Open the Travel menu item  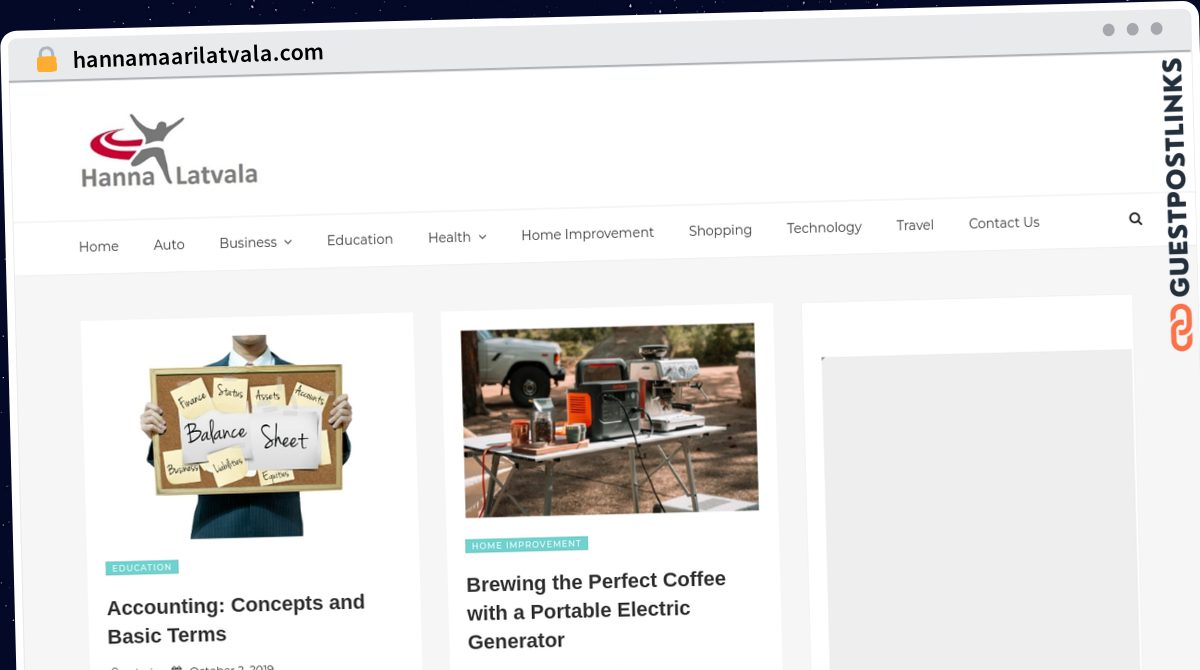click(x=915, y=225)
